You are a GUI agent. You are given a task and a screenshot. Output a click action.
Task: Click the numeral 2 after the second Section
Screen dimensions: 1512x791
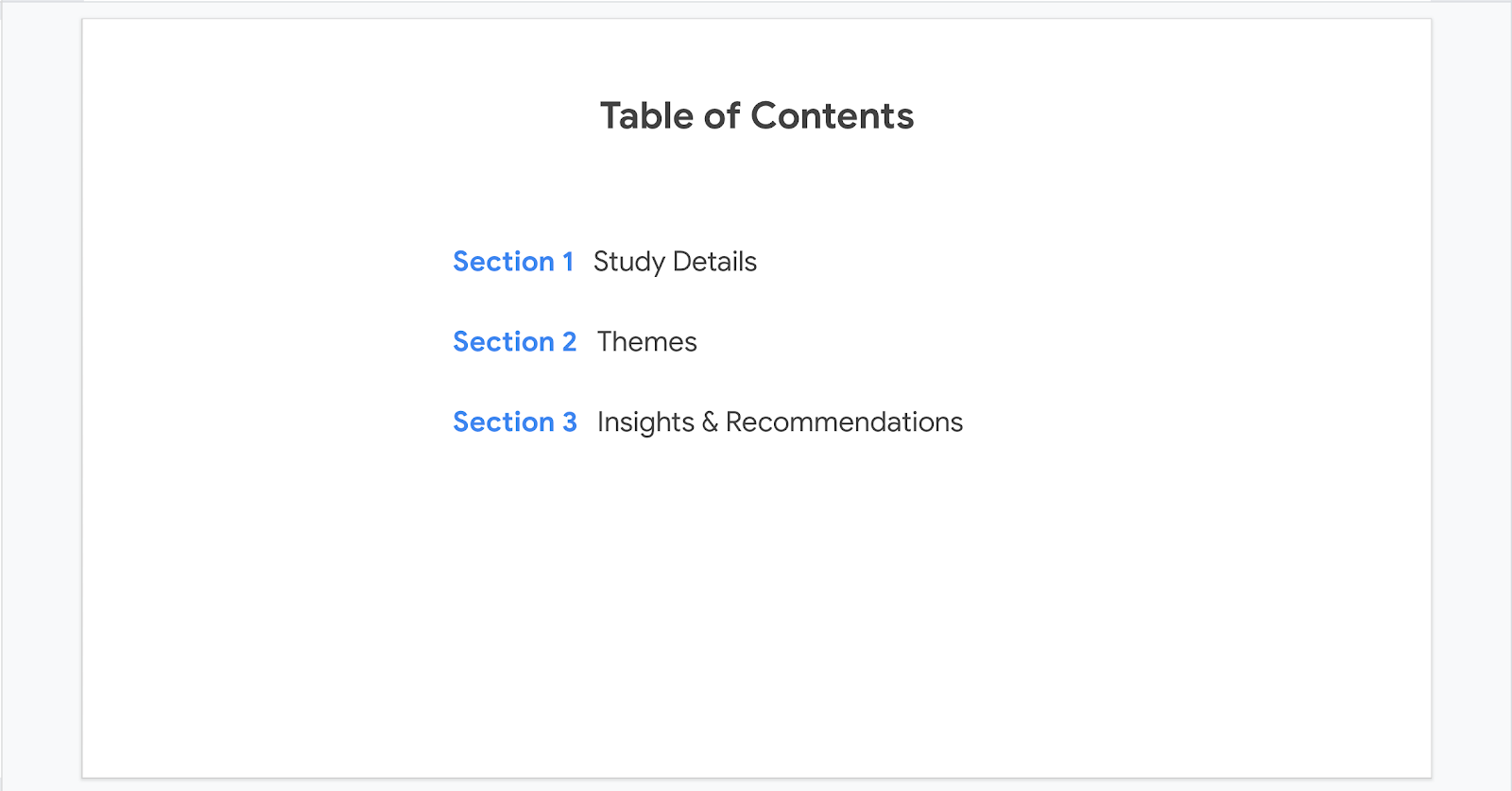point(569,342)
